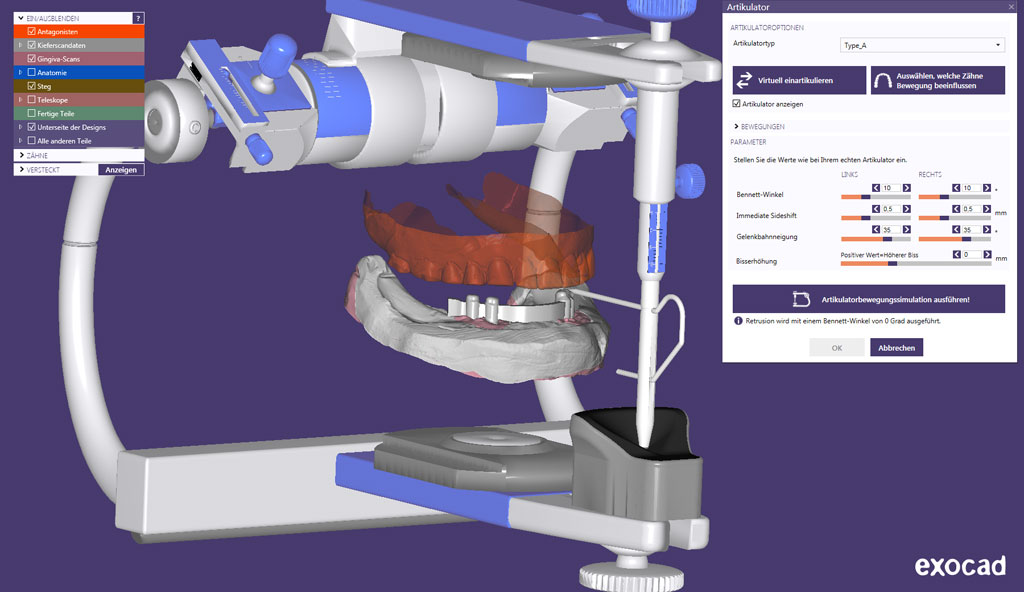Viewport: 1024px width, 592px height.
Task: Click Anzeigen button next to Versteckt
Action: 120,170
